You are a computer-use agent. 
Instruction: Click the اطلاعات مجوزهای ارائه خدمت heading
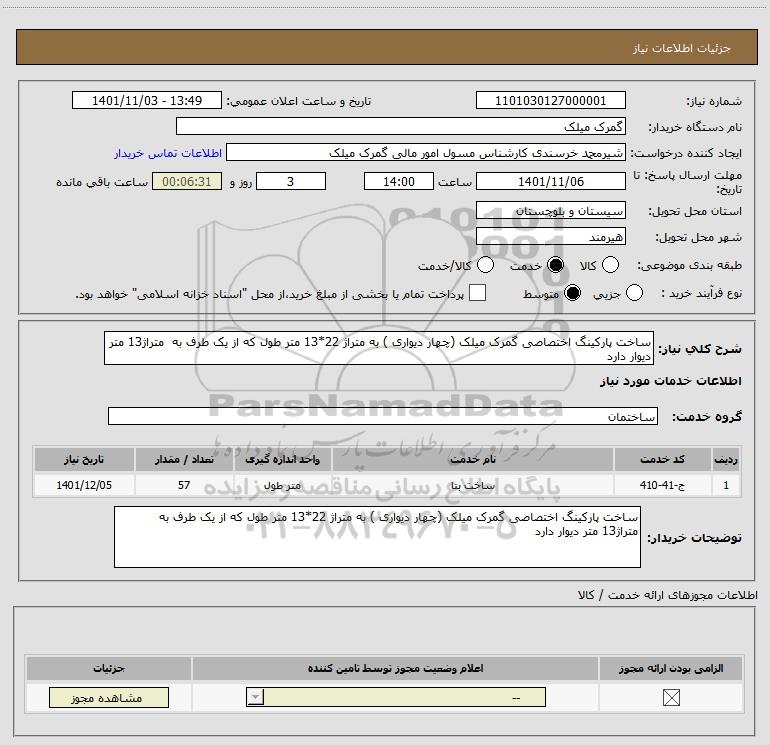tap(668, 595)
